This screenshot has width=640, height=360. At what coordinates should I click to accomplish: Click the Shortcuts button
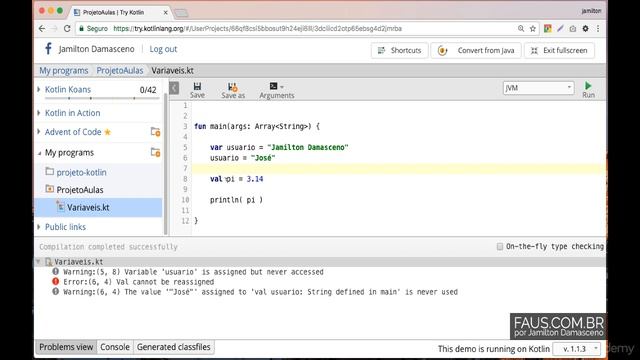tap(399, 50)
